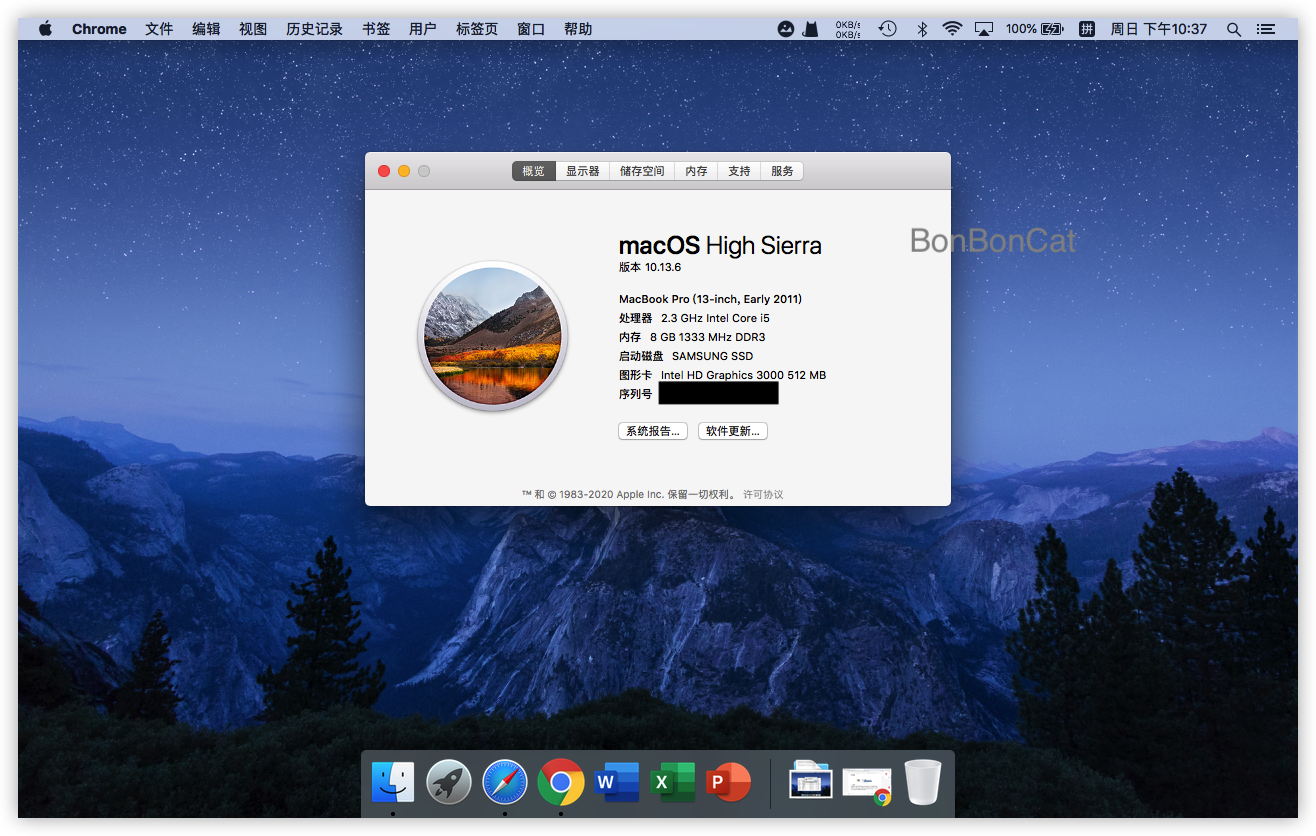Open the Apple menu

45,29
